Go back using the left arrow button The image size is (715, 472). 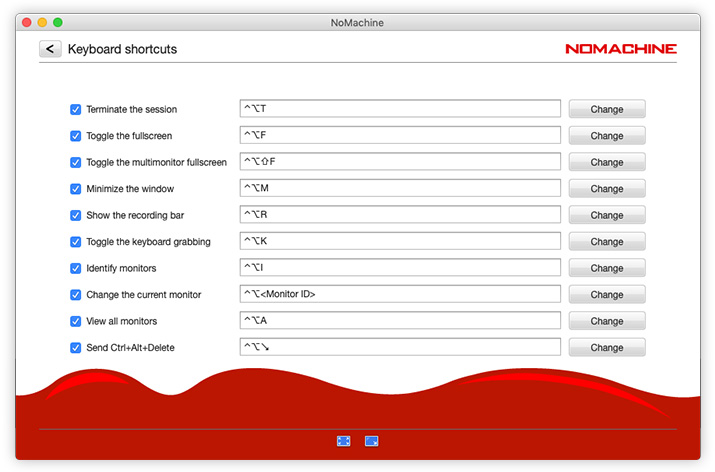50,49
